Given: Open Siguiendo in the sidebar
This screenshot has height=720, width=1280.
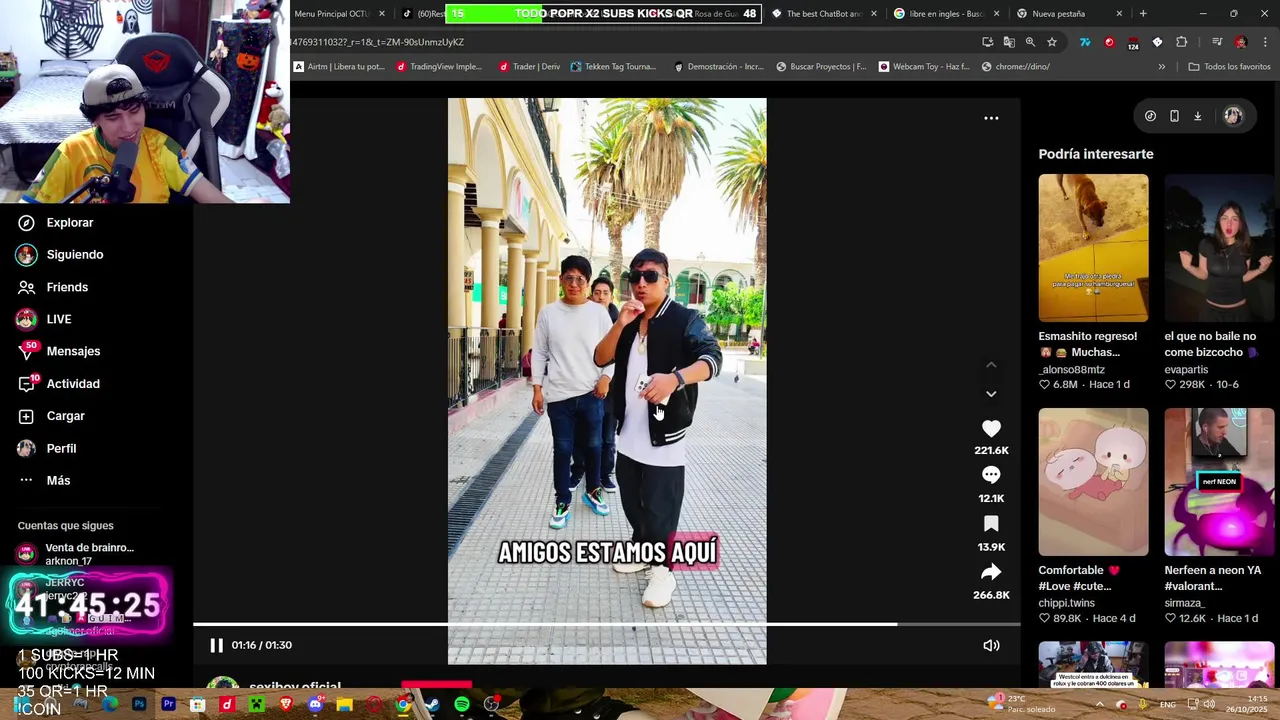Looking at the screenshot, I should point(60,254).
